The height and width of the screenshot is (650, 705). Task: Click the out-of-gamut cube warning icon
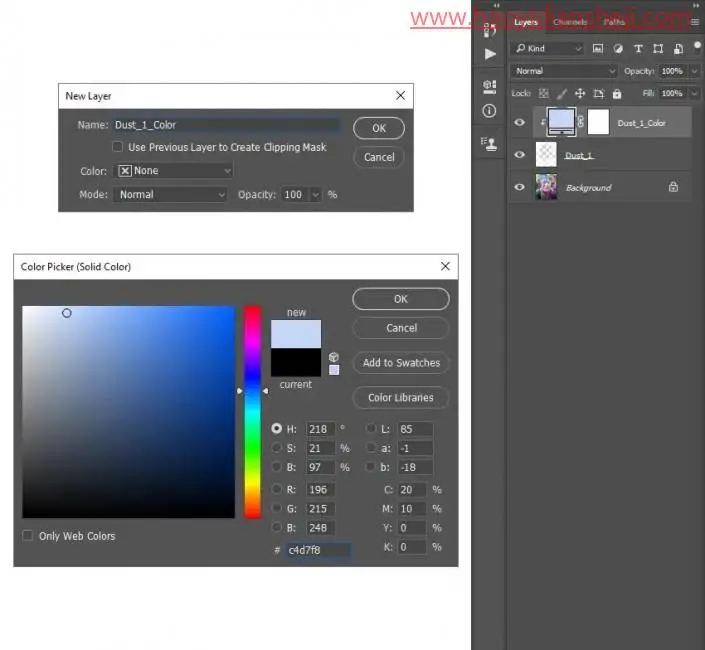point(334,357)
